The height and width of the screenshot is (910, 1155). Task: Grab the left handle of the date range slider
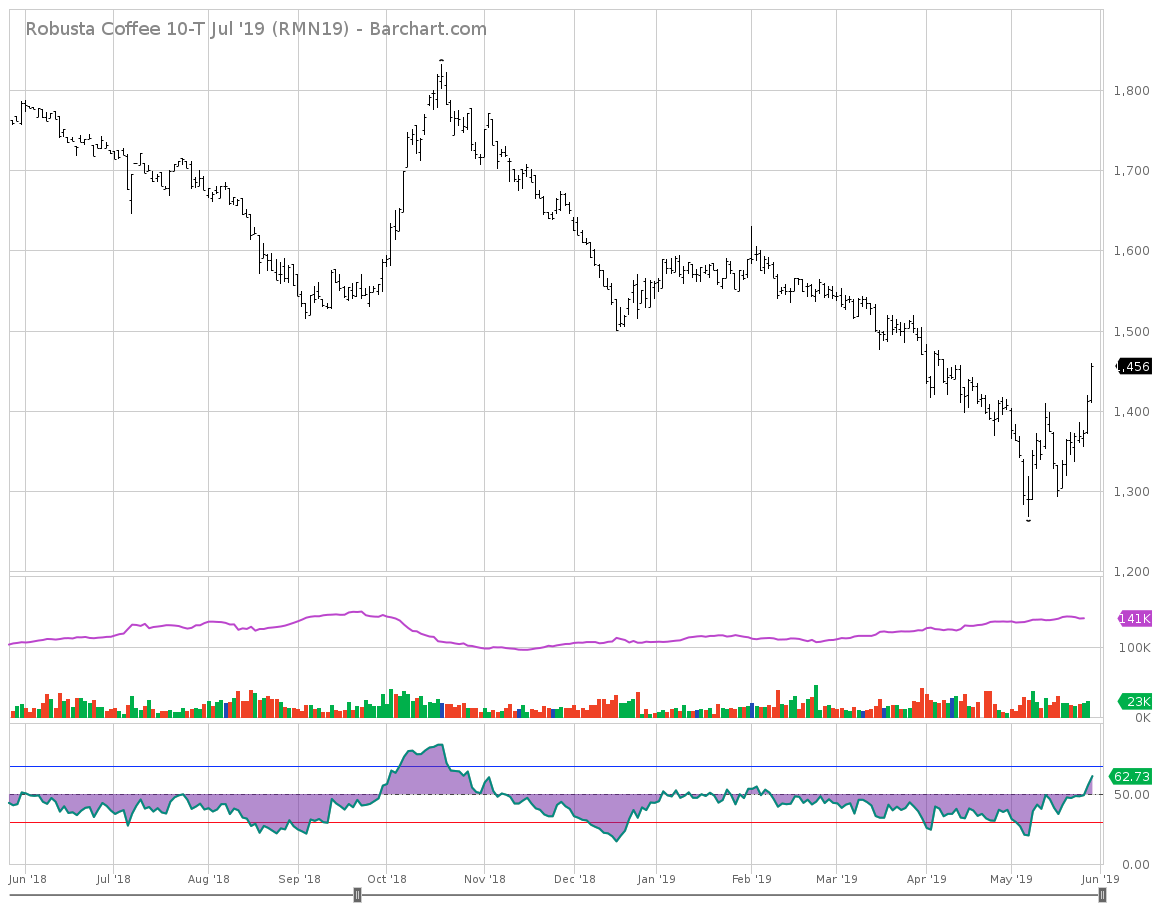click(357, 895)
